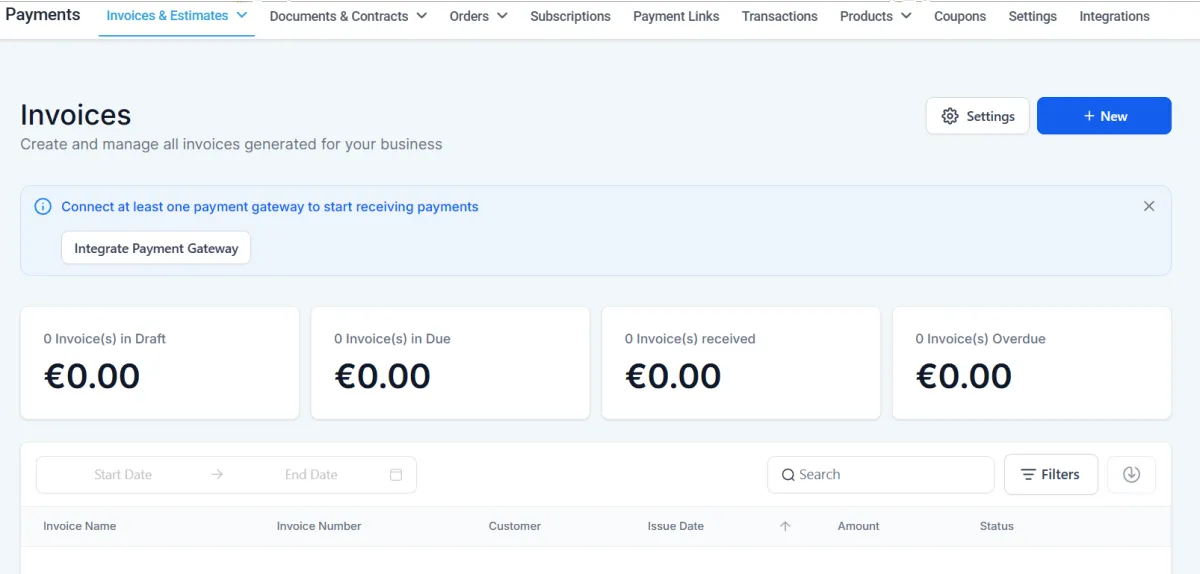1200x574 pixels.
Task: Open the invoice Settings gear button
Action: [x=977, y=116]
